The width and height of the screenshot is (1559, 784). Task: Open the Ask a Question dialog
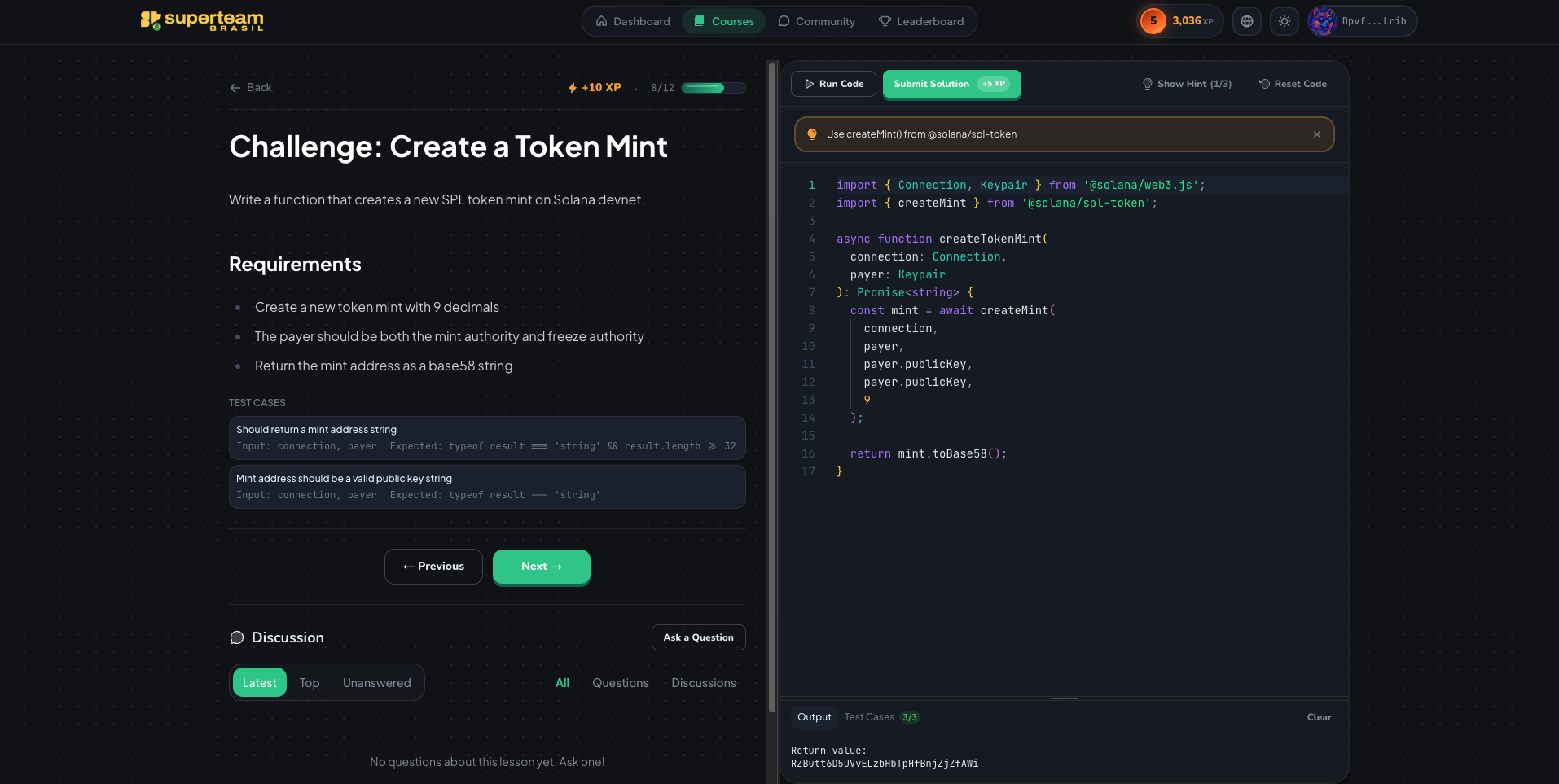point(699,637)
